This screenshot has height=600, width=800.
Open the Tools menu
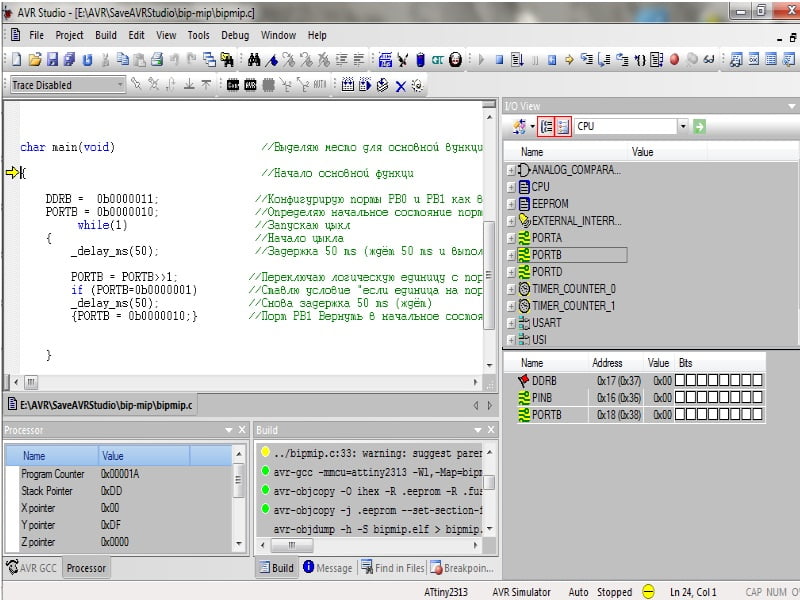click(x=198, y=35)
